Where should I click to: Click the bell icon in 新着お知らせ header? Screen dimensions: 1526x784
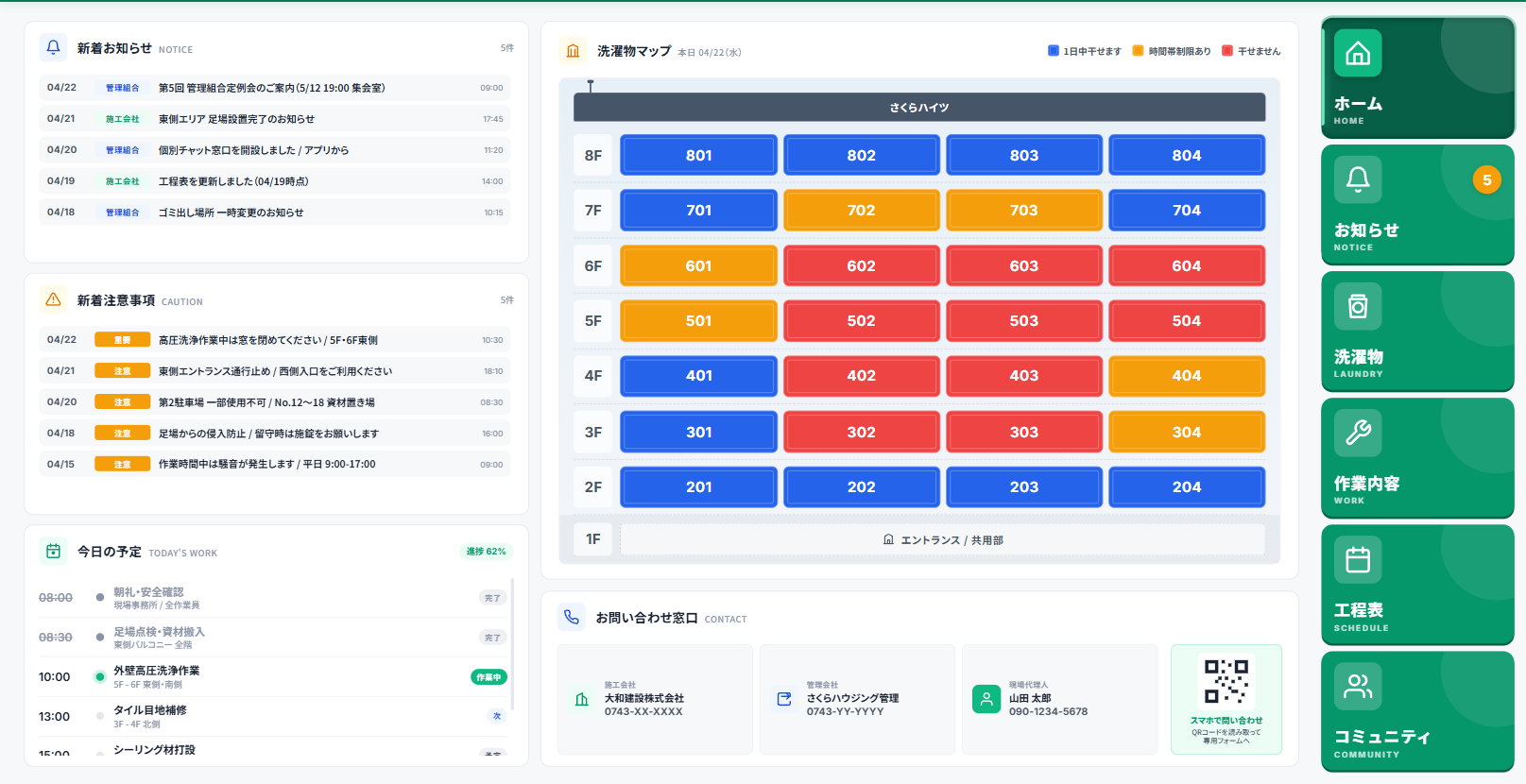[53, 47]
